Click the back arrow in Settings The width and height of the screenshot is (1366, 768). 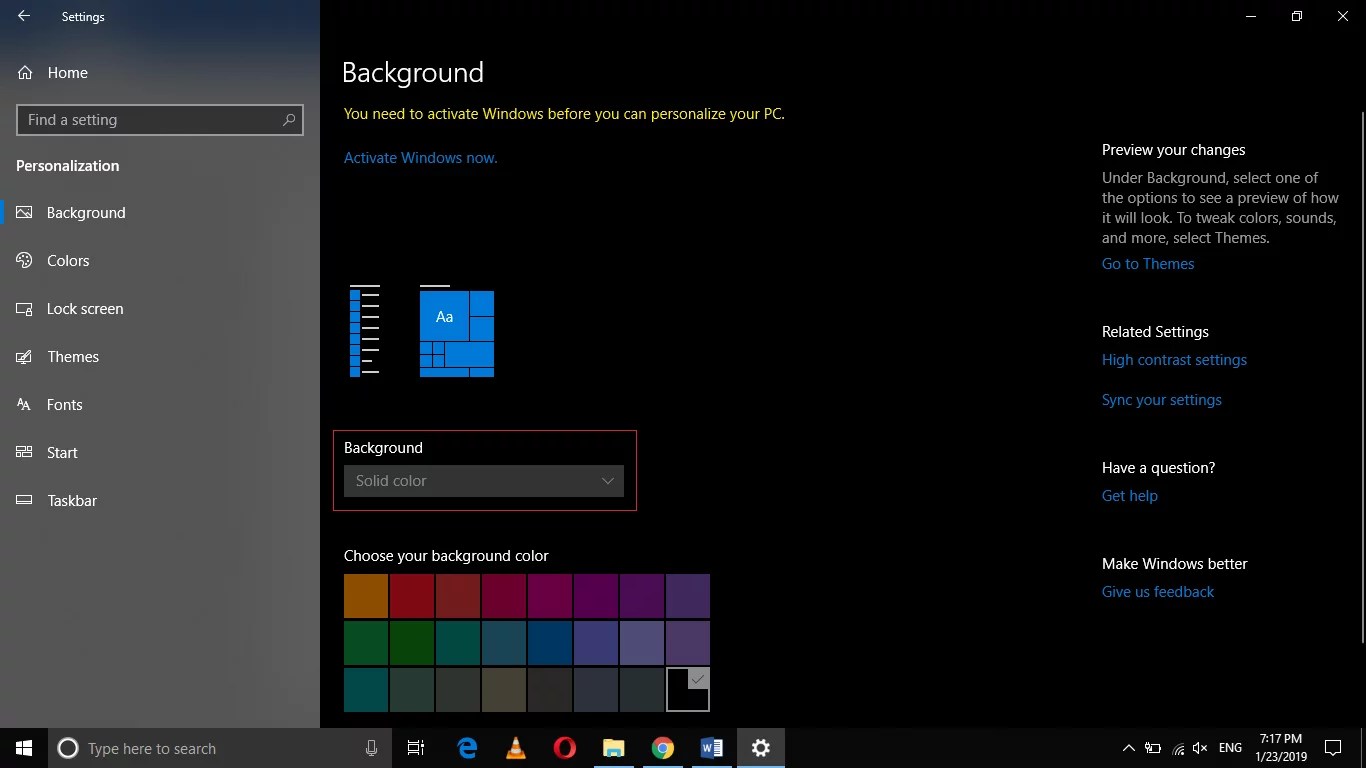tap(24, 16)
